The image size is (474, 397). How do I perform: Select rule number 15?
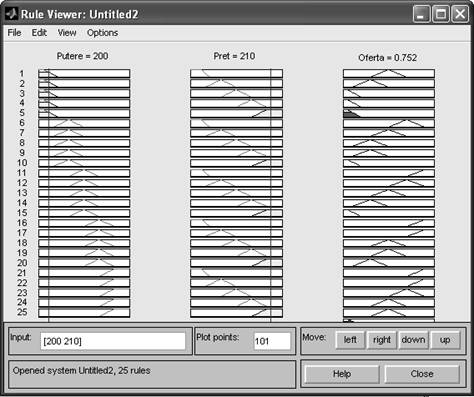(22, 213)
